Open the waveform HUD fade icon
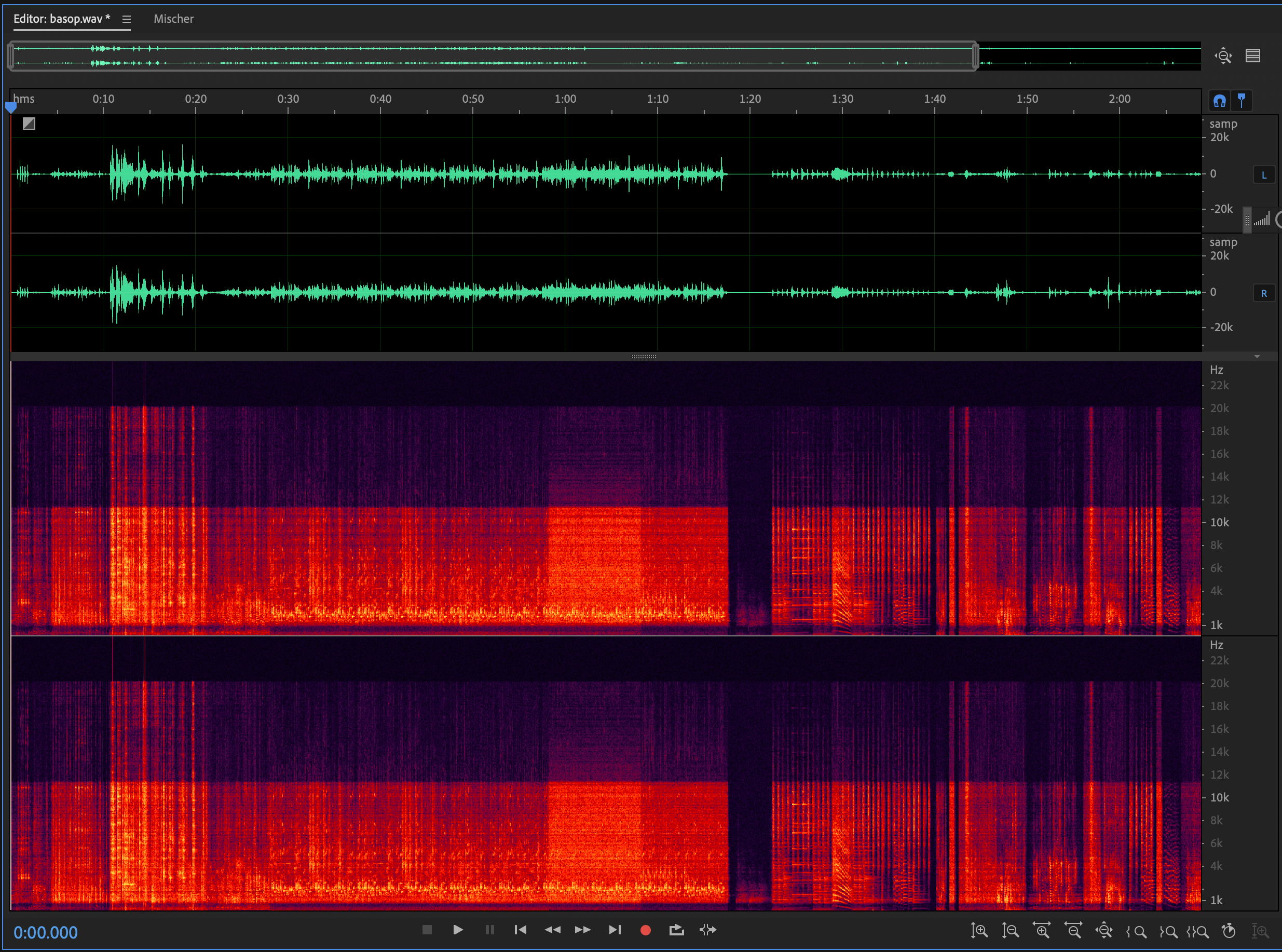 point(29,124)
